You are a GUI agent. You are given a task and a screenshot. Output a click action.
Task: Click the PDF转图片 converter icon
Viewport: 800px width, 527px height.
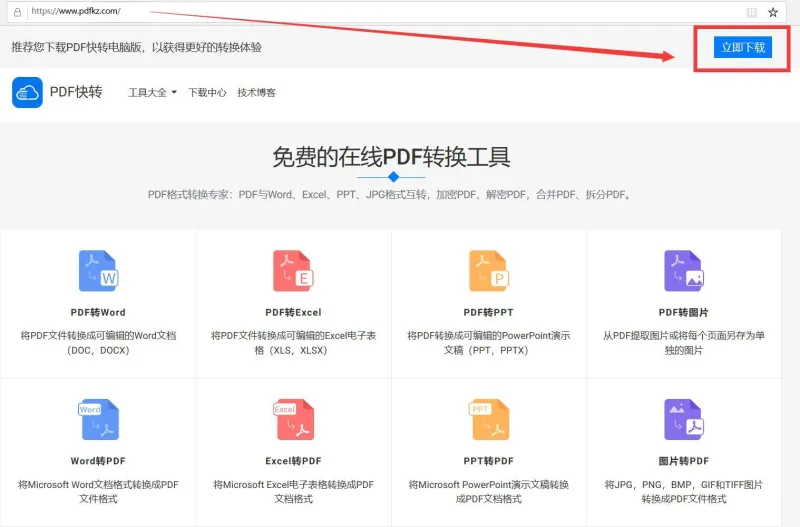(684, 271)
